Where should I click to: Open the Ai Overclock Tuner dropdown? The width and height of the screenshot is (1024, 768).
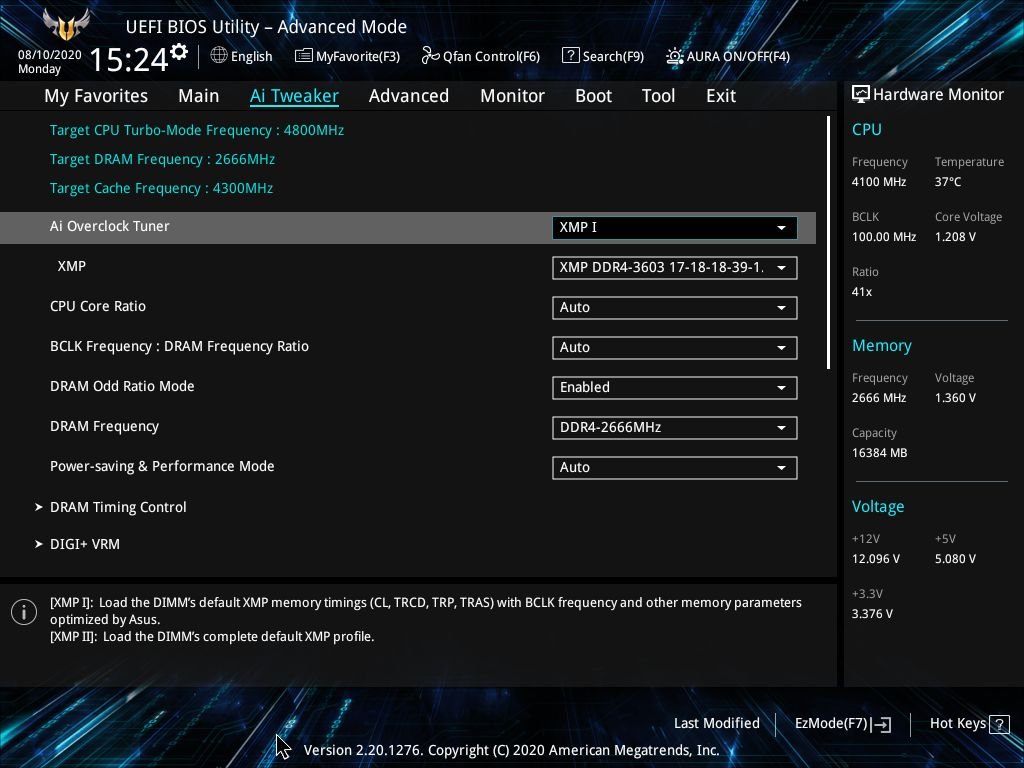[x=675, y=228]
